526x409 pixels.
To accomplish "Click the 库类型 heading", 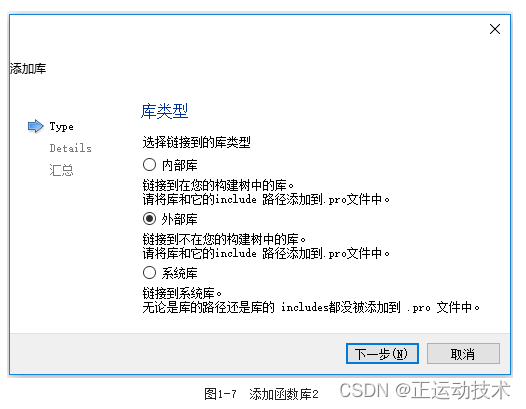I will tap(164, 111).
